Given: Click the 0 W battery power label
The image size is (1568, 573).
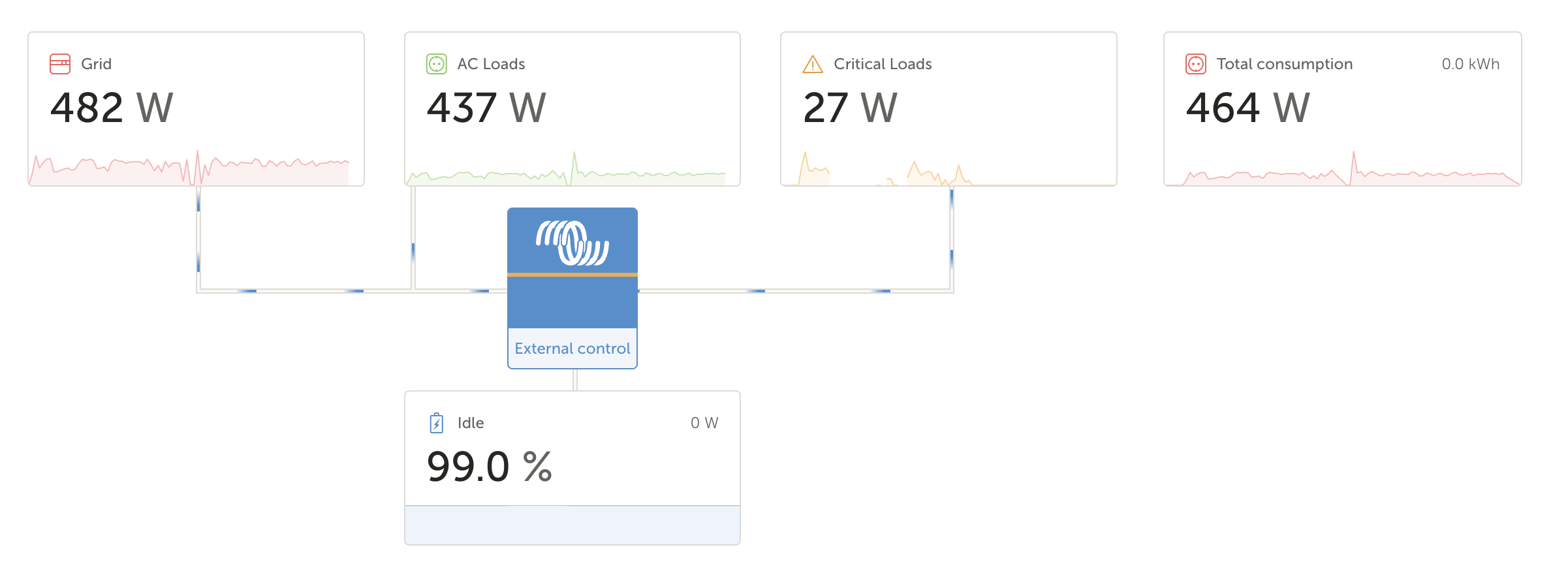Looking at the screenshot, I should coord(704,423).
